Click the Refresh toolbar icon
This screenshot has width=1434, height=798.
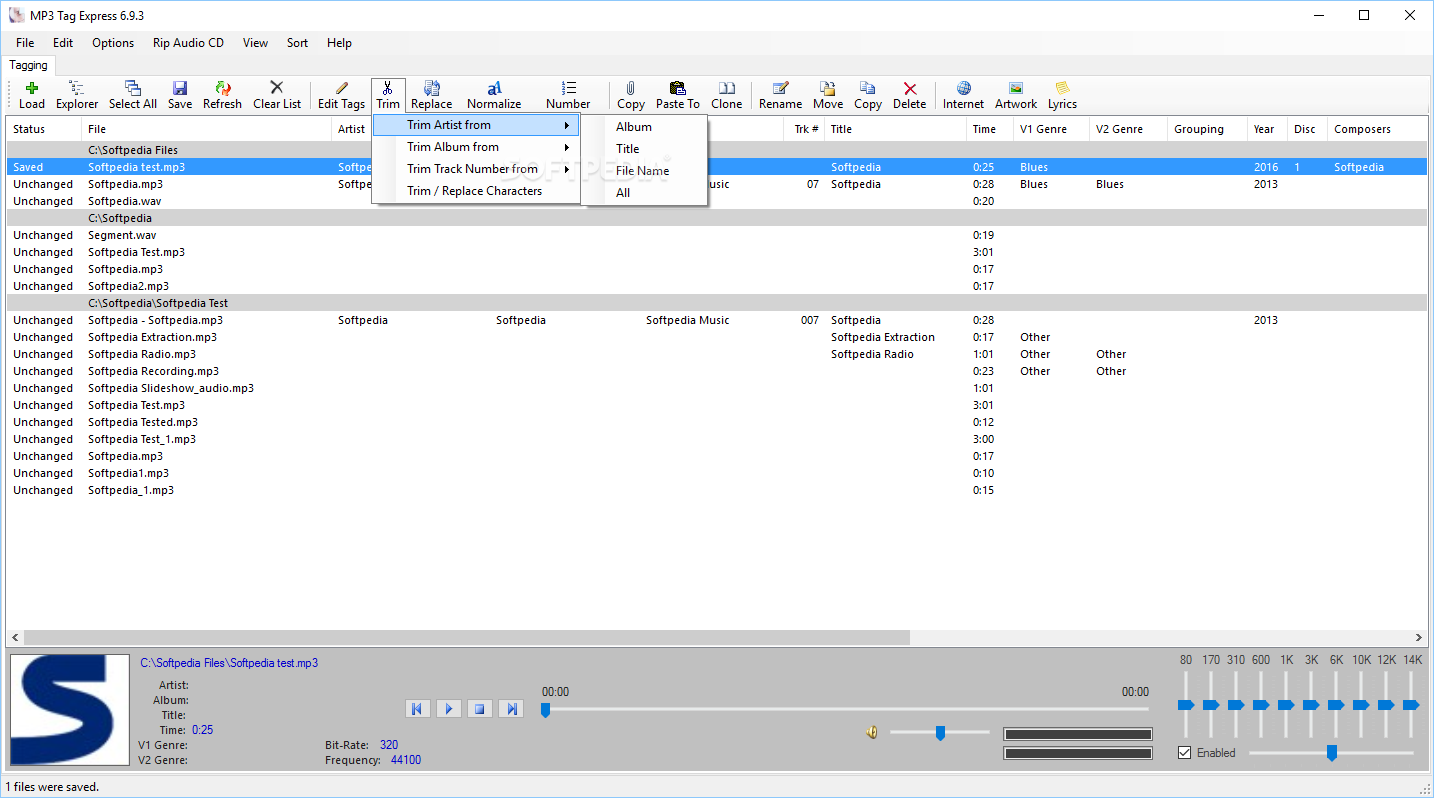click(222, 95)
